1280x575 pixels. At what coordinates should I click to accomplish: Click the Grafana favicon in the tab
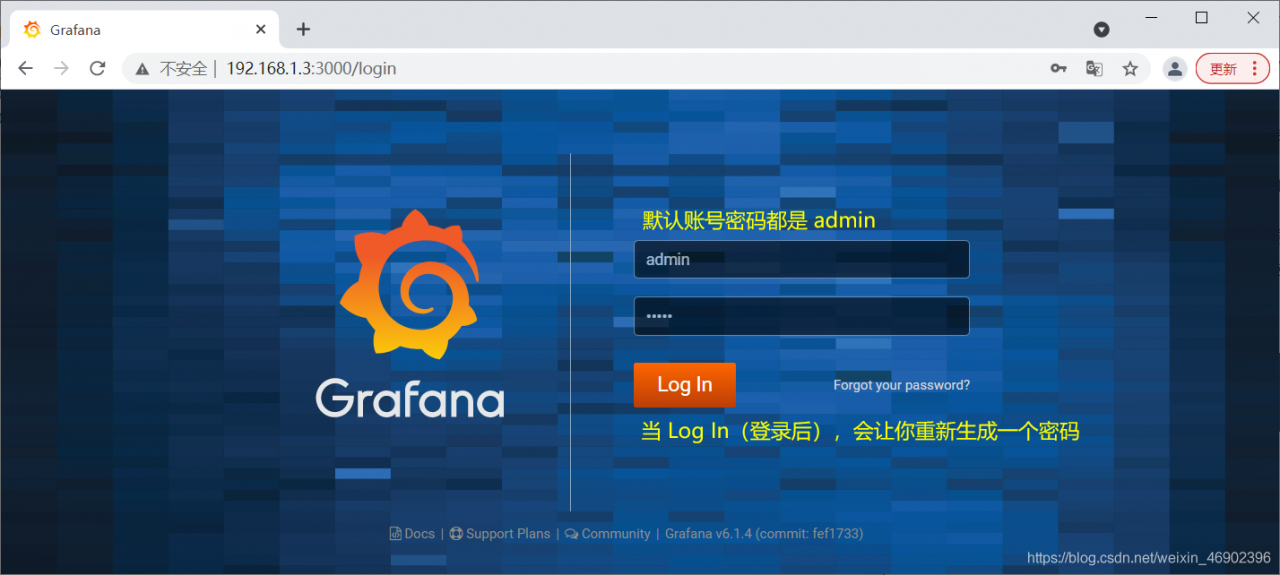point(32,29)
